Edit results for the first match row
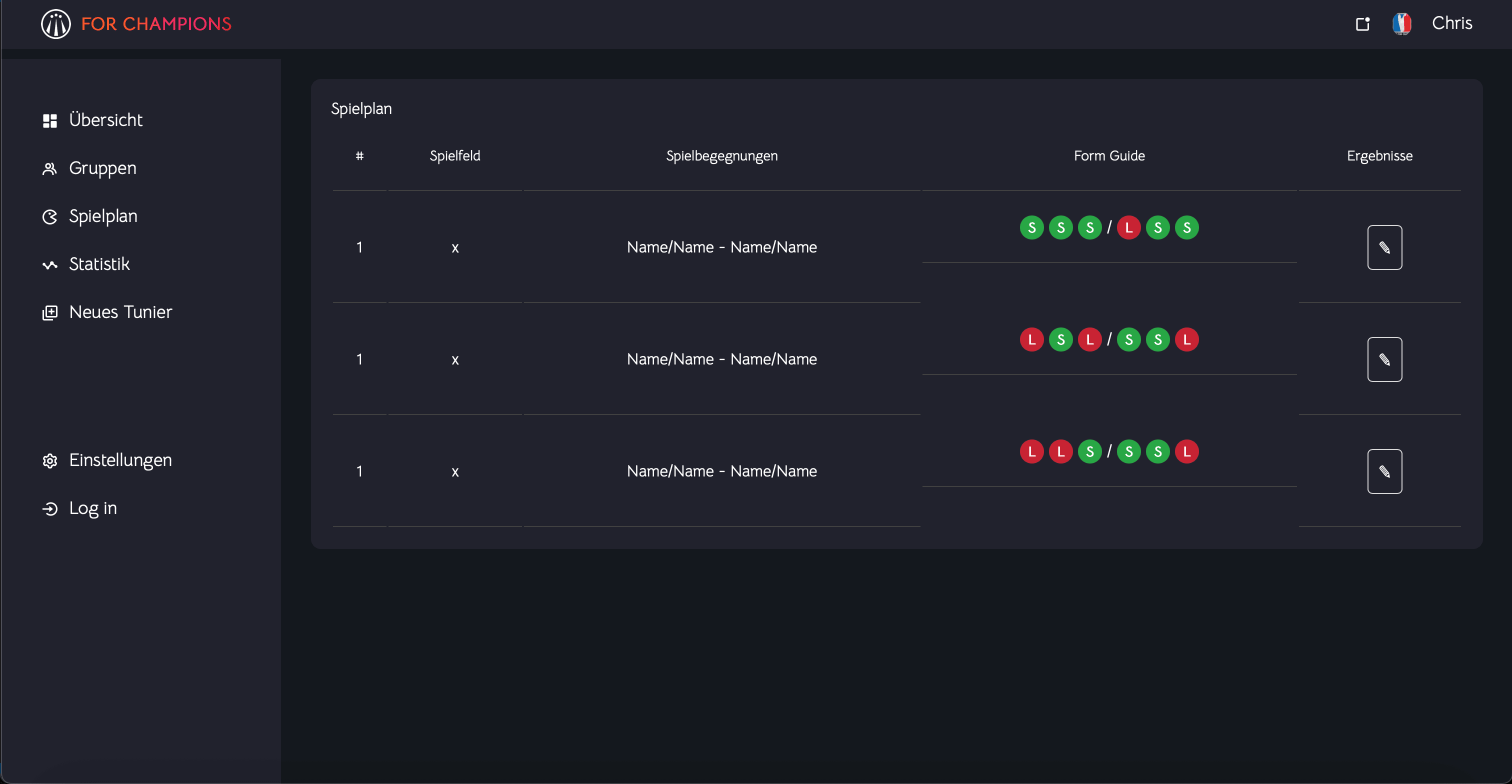This screenshot has height=784, width=1512. 1384,247
